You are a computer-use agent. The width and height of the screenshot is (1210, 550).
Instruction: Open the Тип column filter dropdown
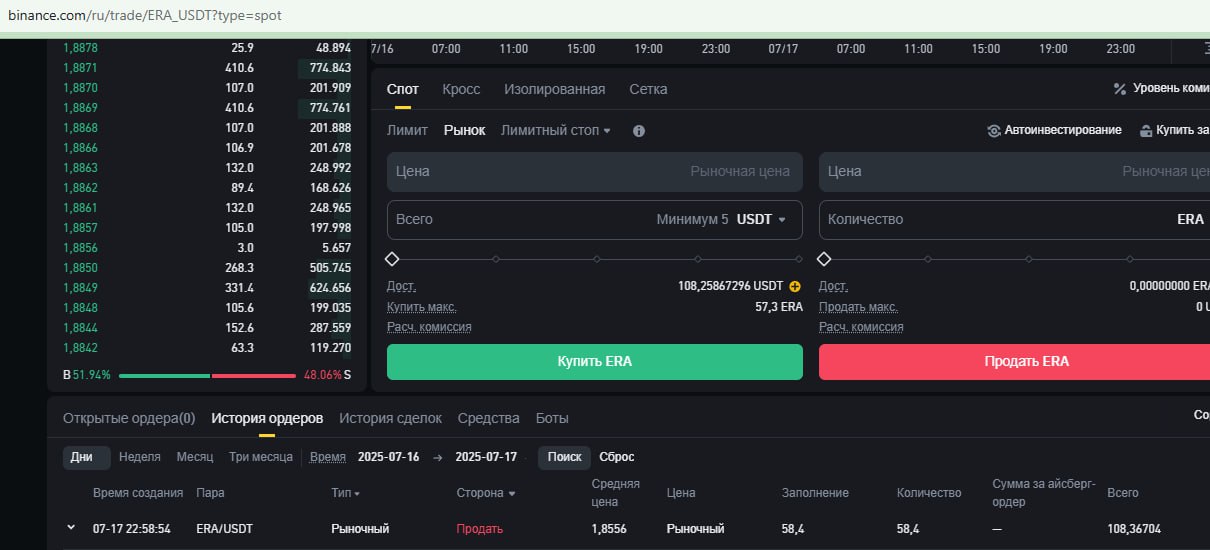pos(345,493)
